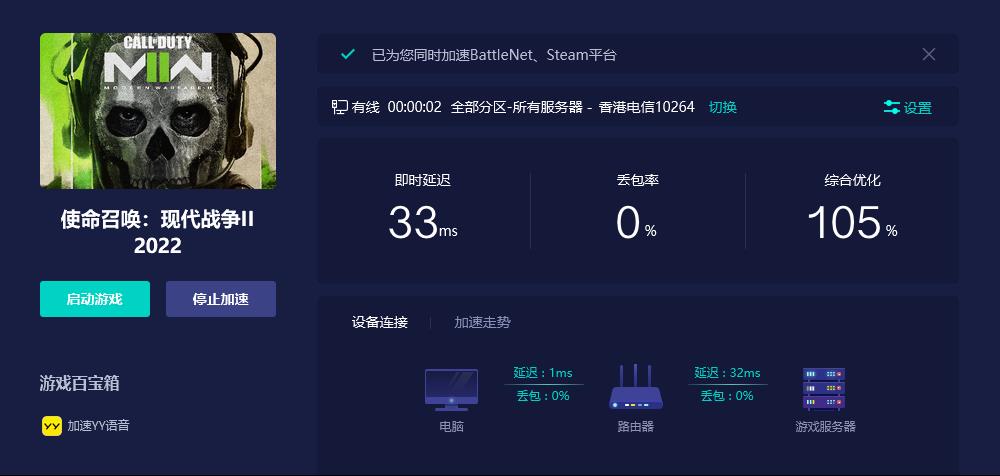This screenshot has width=1000, height=476.
Task: Click the 电脑 computer icon
Action: click(452, 390)
